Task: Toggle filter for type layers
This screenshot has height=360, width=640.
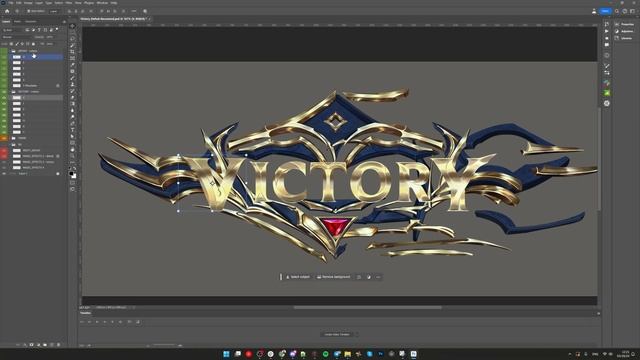Action: 39,30
